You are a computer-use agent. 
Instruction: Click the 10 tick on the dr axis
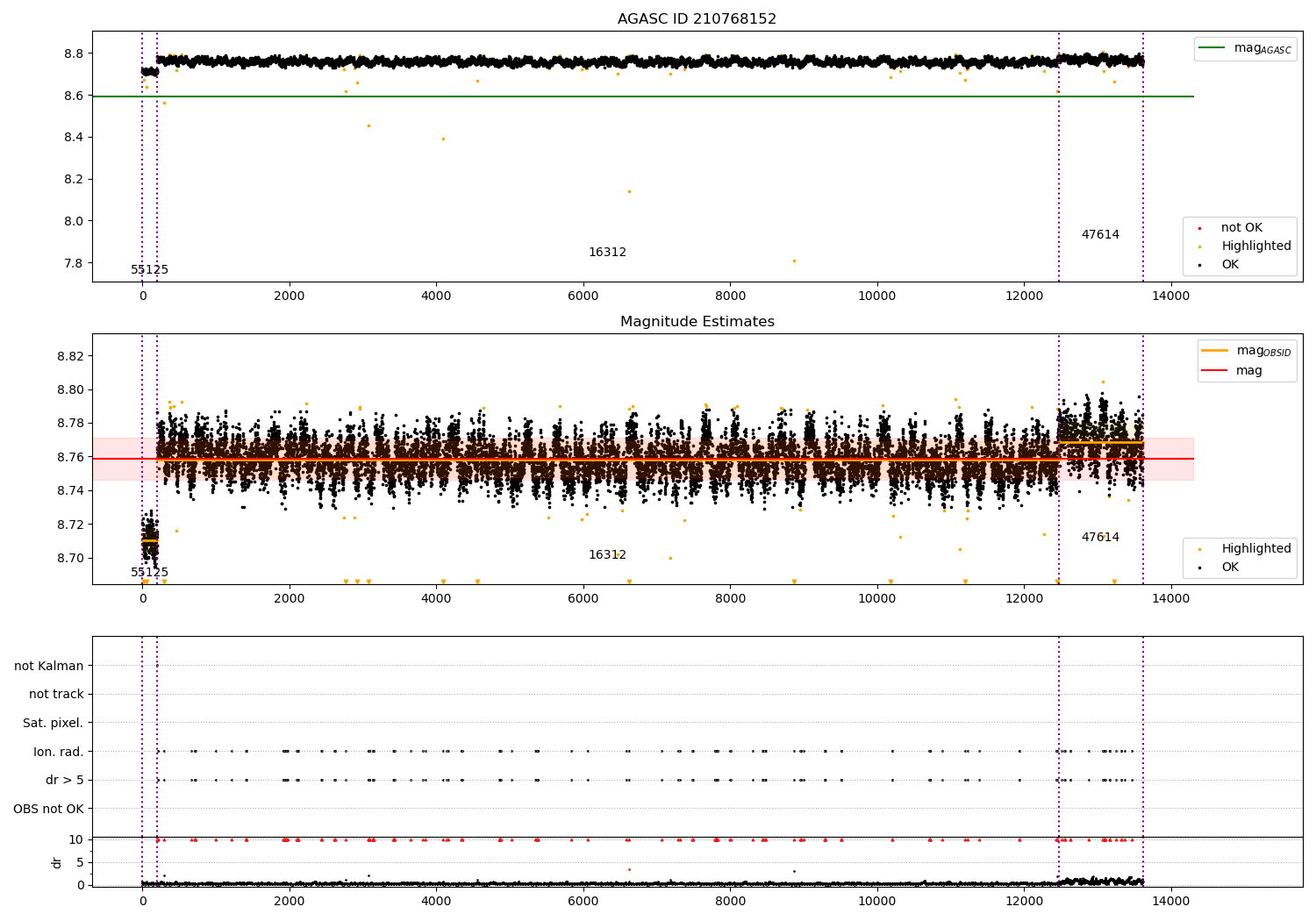click(x=76, y=839)
